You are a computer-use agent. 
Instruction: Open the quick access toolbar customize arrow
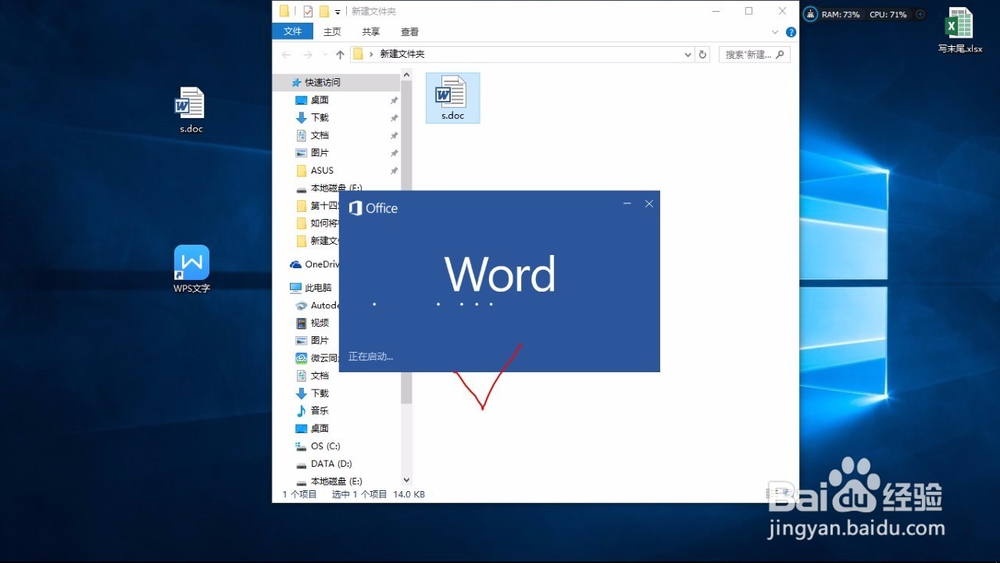pyautogui.click(x=337, y=11)
